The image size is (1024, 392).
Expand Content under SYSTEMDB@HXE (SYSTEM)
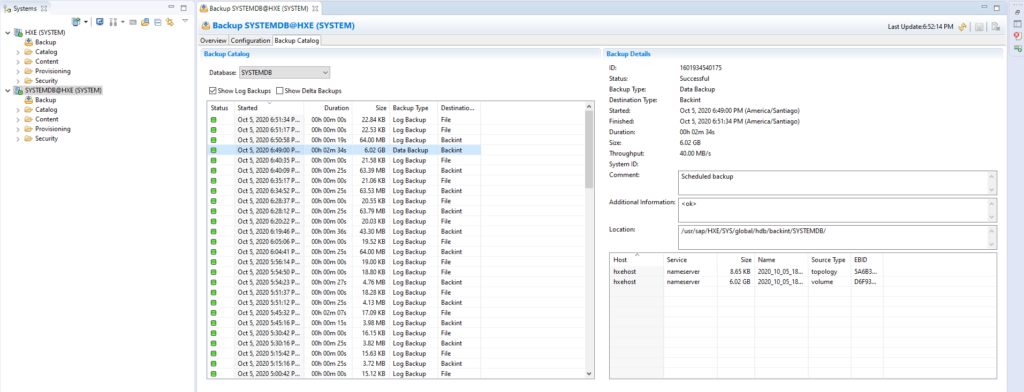click(18, 120)
